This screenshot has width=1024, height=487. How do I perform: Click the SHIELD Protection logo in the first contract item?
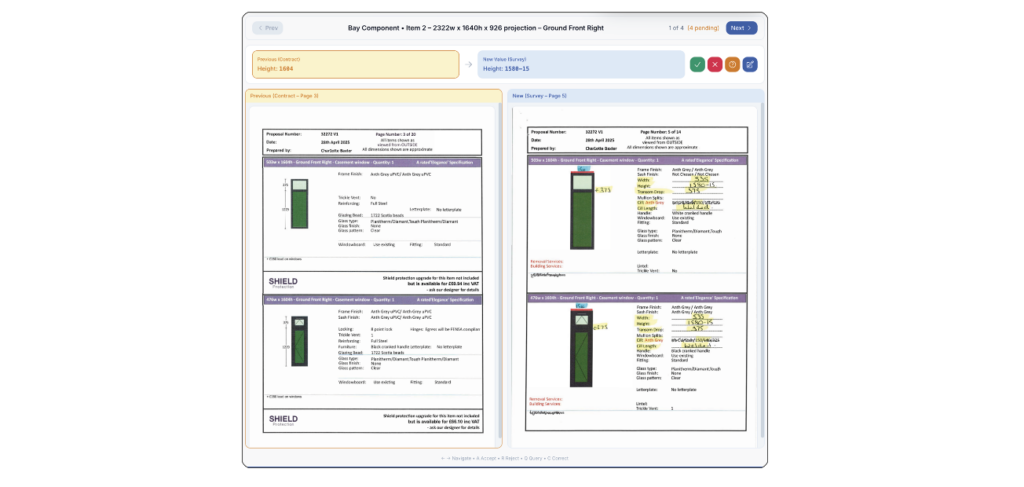pyautogui.click(x=283, y=283)
